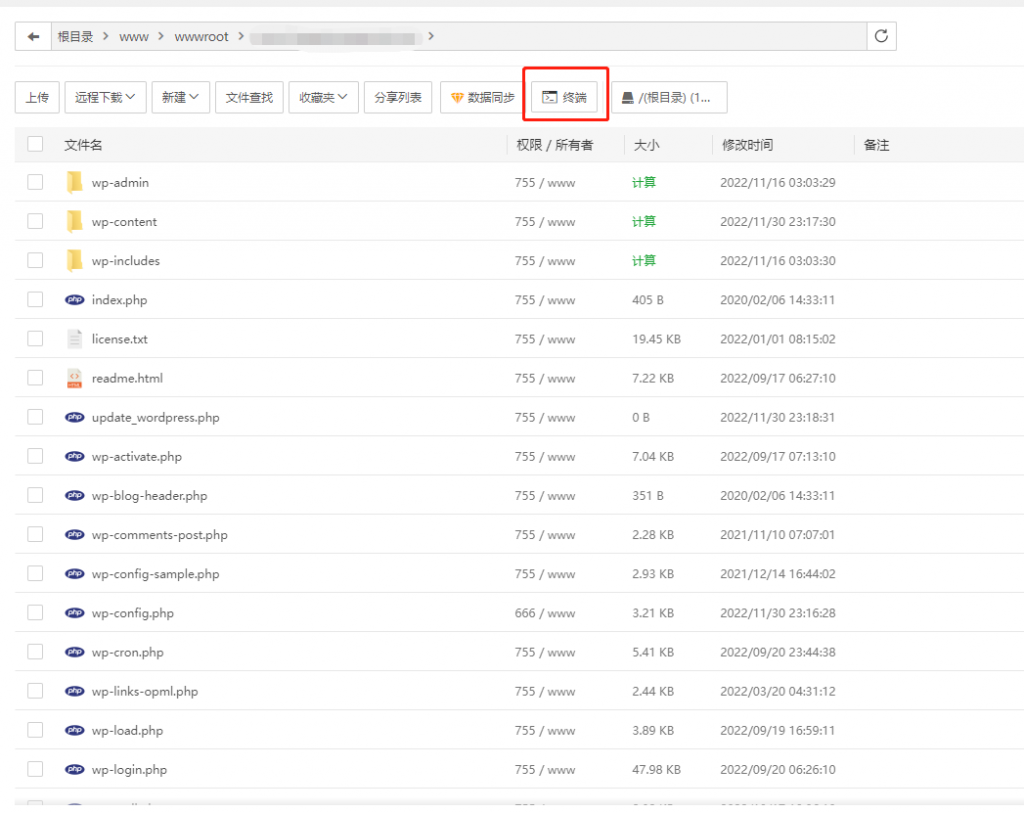The height and width of the screenshot is (813, 1024).
Task: Expand the last breadcrumb chevron
Action: (431, 36)
